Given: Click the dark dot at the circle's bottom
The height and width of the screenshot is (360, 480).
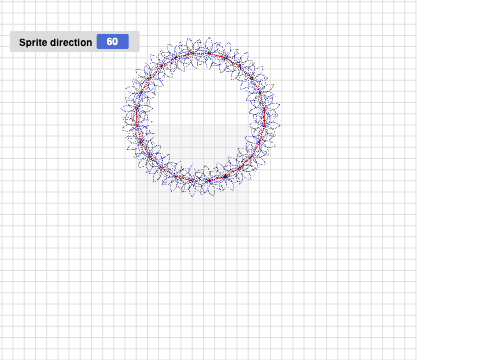Looking at the screenshot, I should (225, 176).
